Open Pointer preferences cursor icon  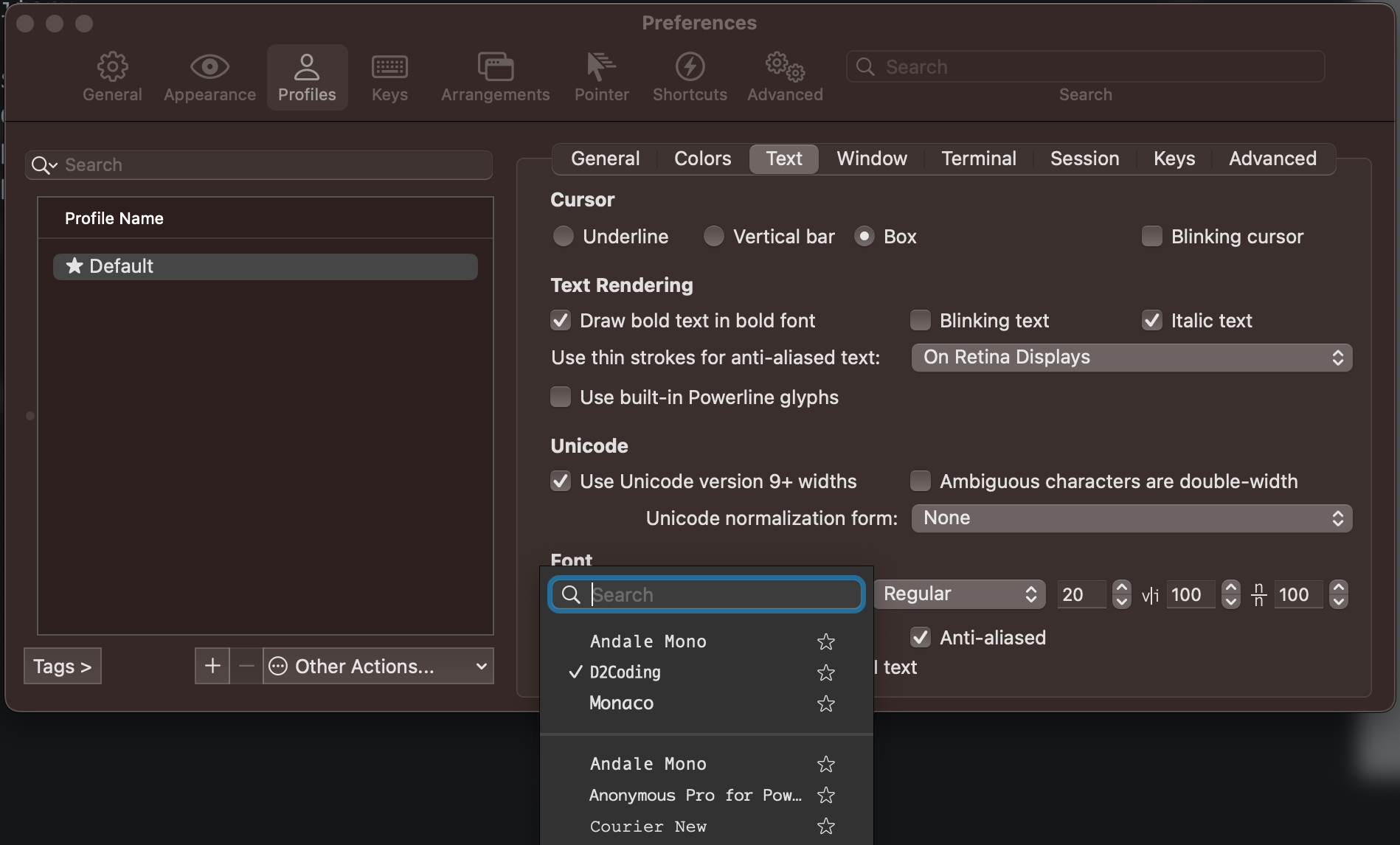[601, 67]
